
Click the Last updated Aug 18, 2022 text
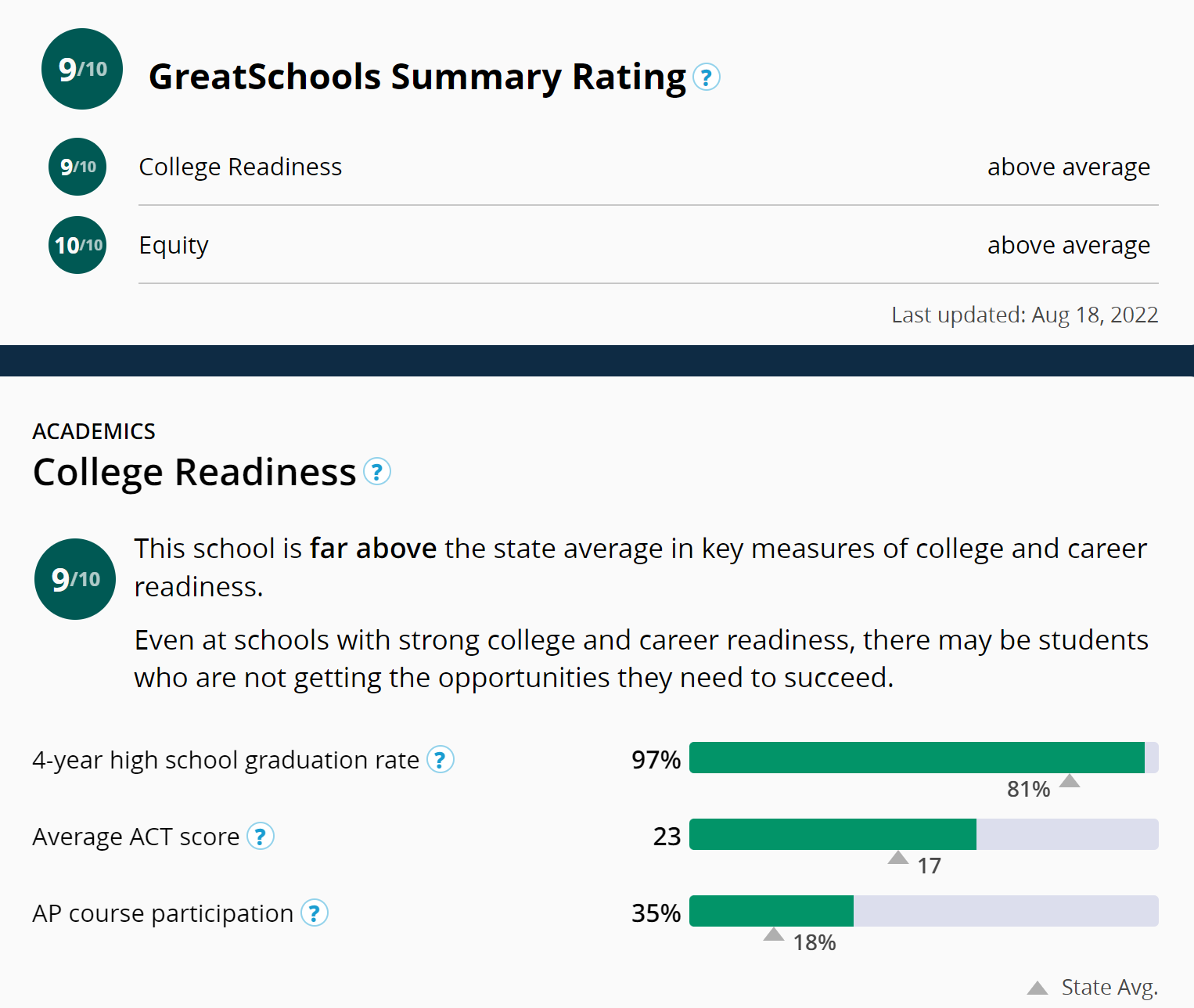pos(1024,315)
